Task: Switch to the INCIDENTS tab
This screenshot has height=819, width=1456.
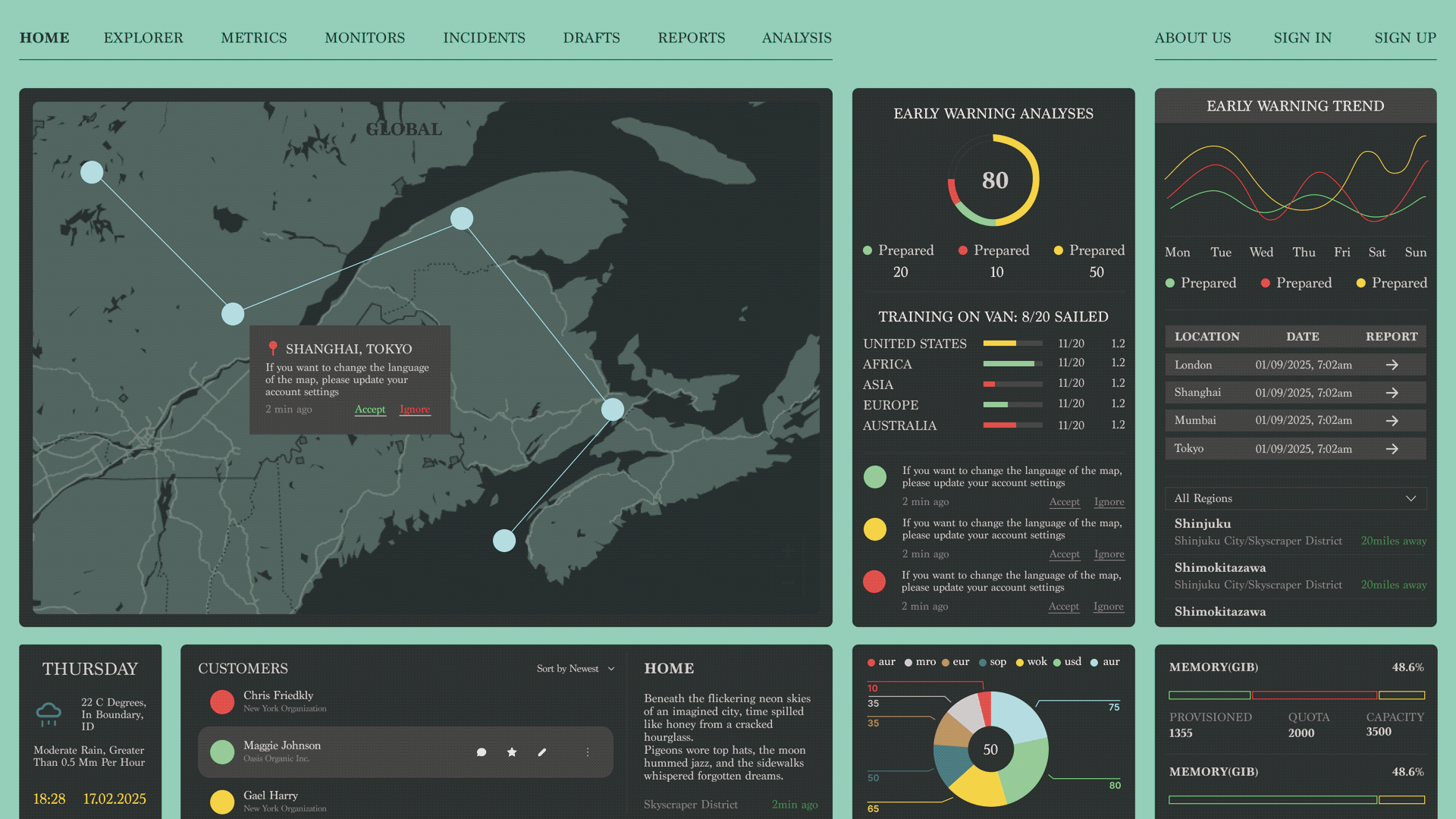Action: tap(484, 37)
